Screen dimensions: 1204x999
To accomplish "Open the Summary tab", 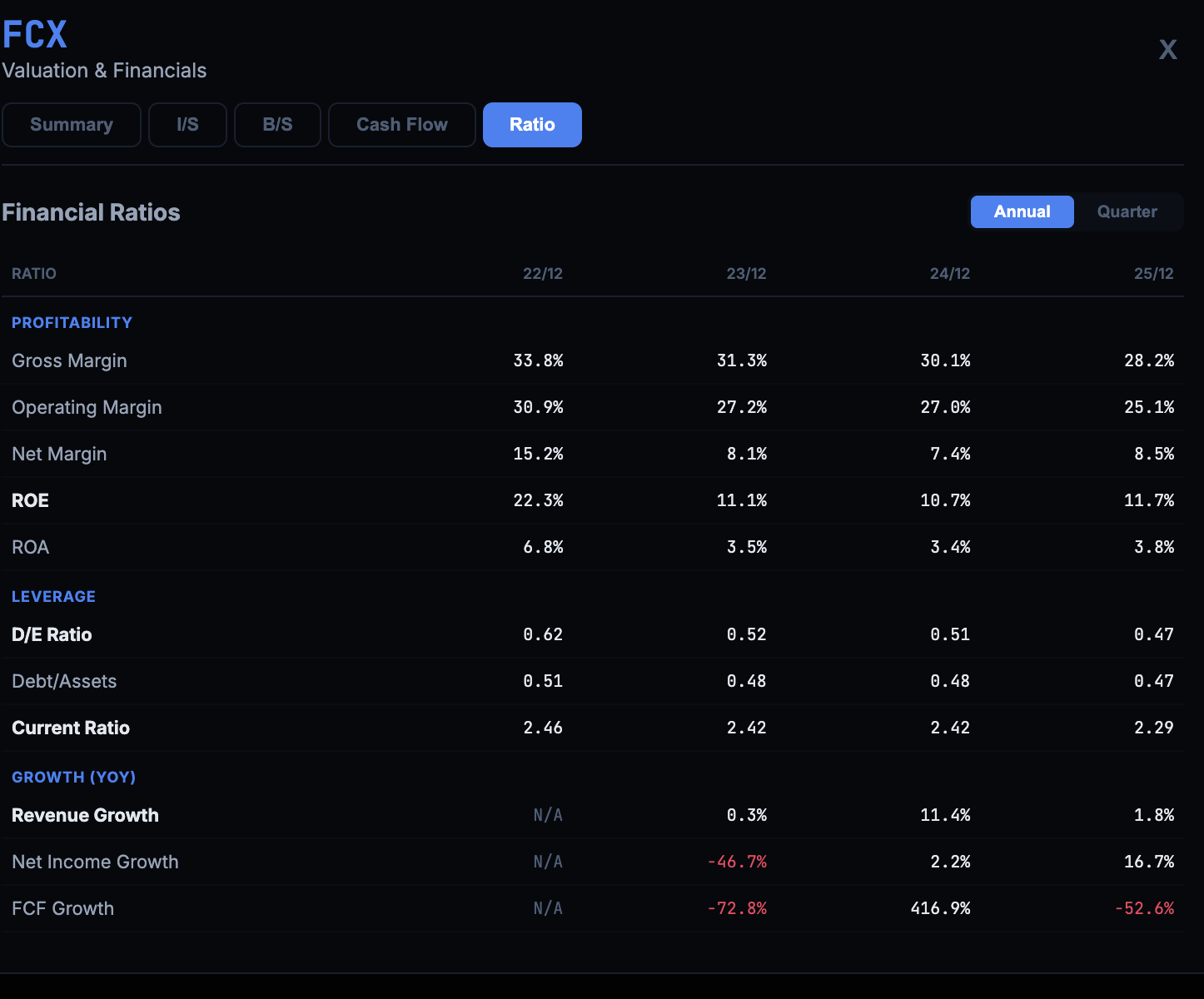I will (x=72, y=125).
